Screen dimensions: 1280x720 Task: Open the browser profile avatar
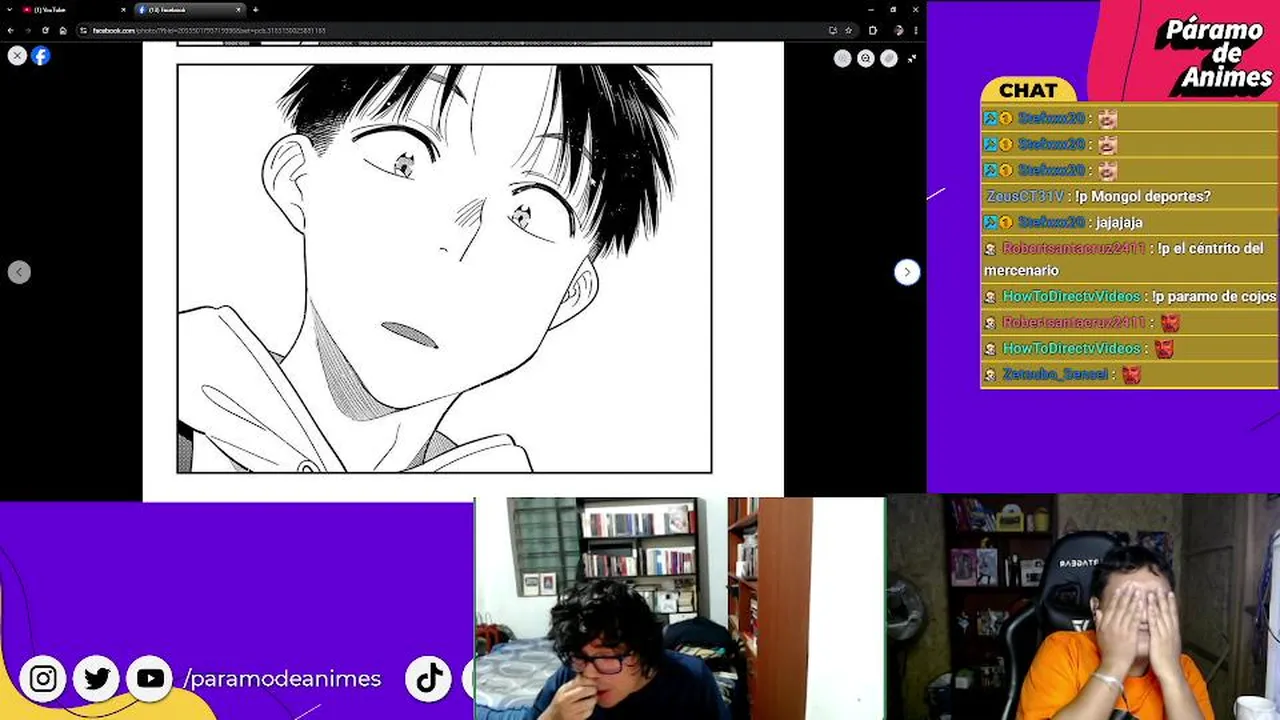[899, 30]
